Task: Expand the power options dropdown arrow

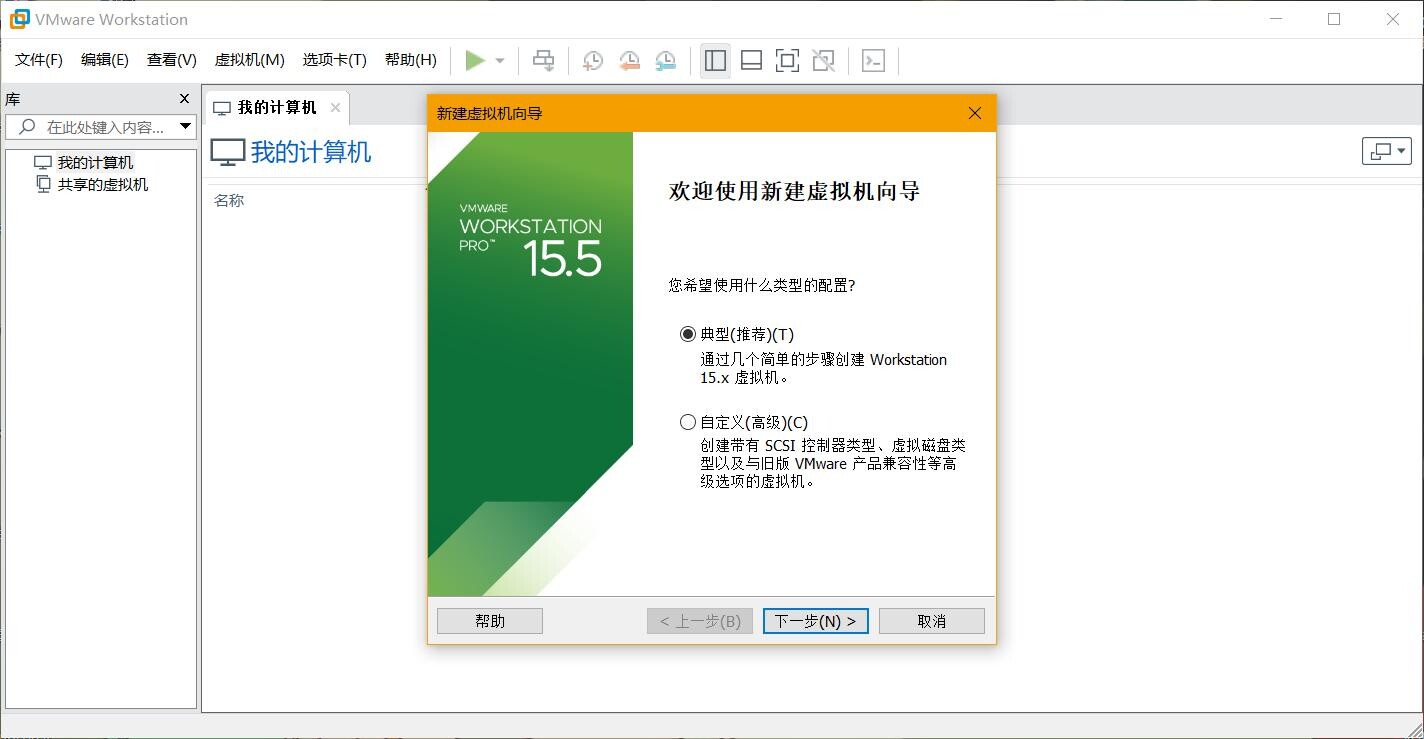Action: coord(500,61)
